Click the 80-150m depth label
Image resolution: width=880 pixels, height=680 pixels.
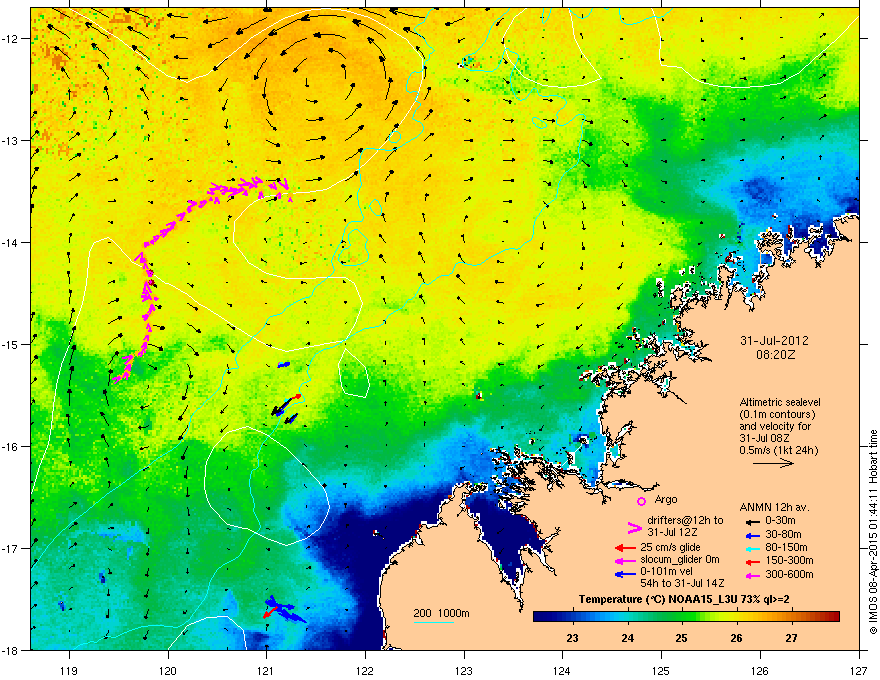tap(785, 547)
